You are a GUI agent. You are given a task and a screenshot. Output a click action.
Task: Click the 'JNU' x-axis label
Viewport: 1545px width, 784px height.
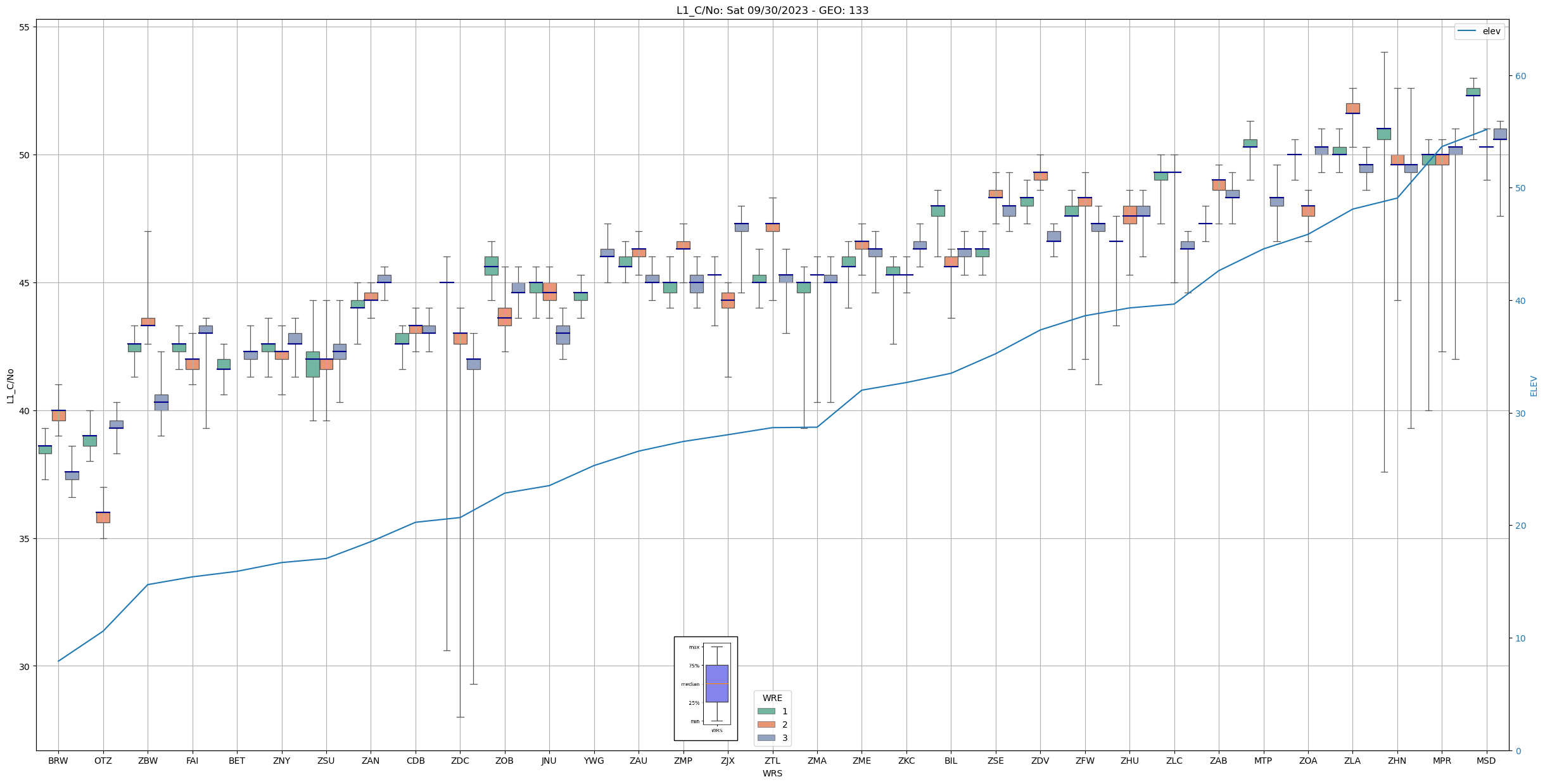(x=549, y=761)
